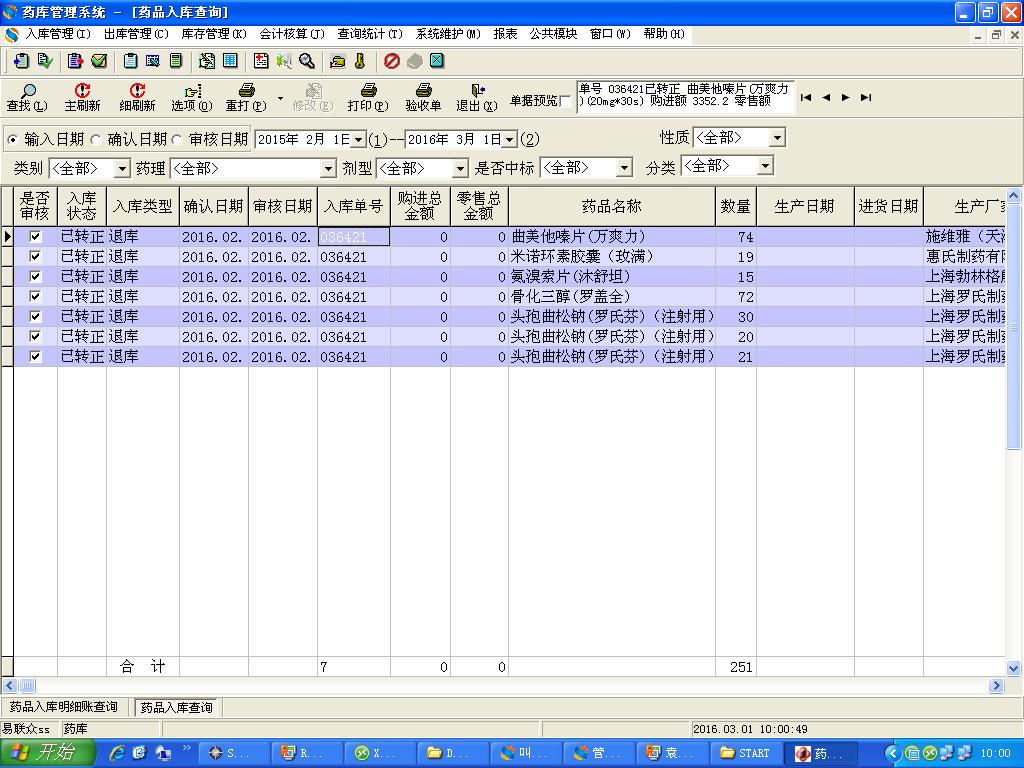Toggle audit checkbox for row with quantity 30

(35, 316)
